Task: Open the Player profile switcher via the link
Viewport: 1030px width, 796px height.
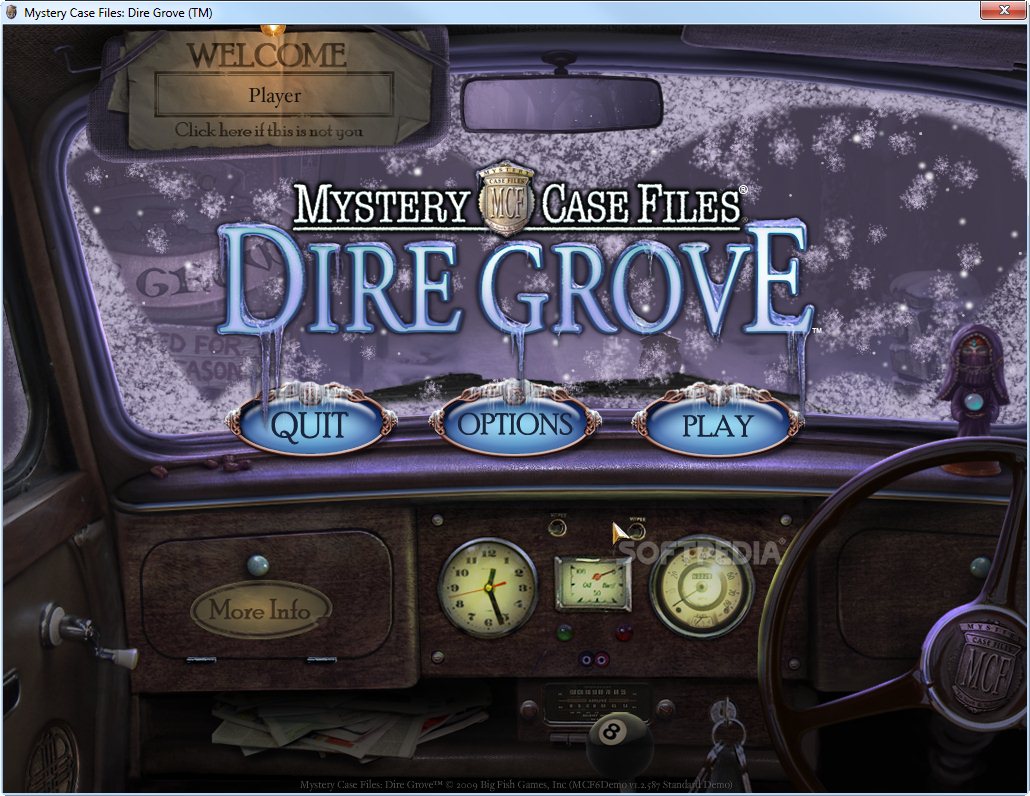Action: pos(273,128)
